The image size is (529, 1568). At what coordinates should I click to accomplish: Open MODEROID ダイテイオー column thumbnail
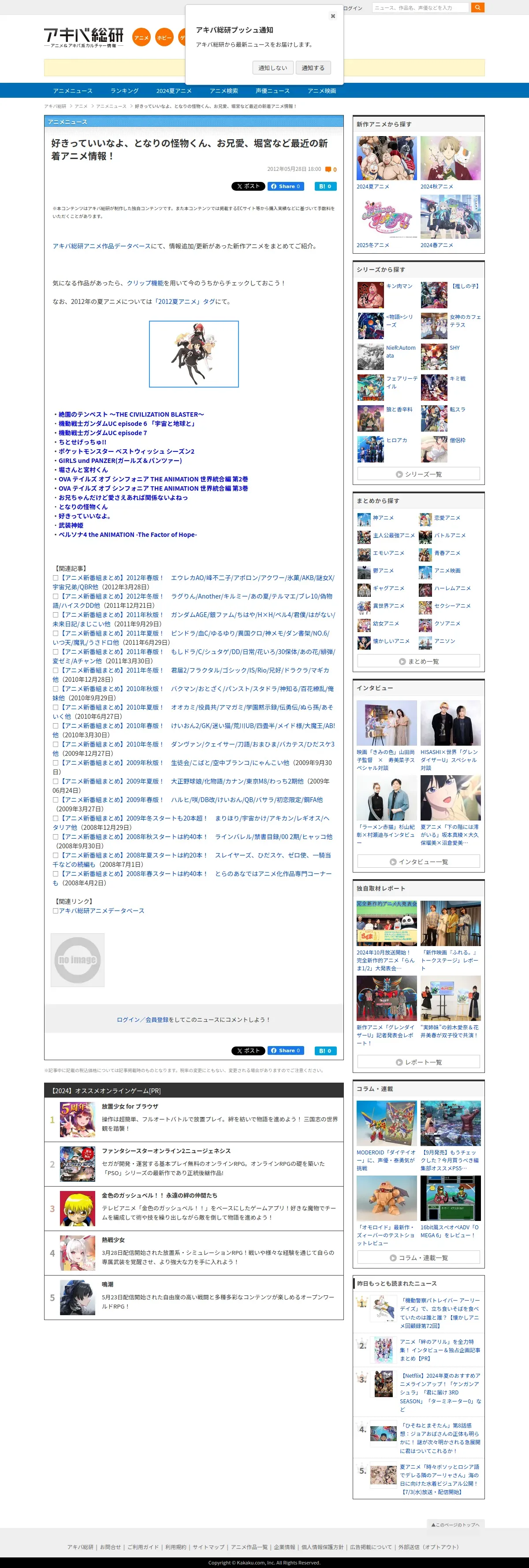point(387,1123)
